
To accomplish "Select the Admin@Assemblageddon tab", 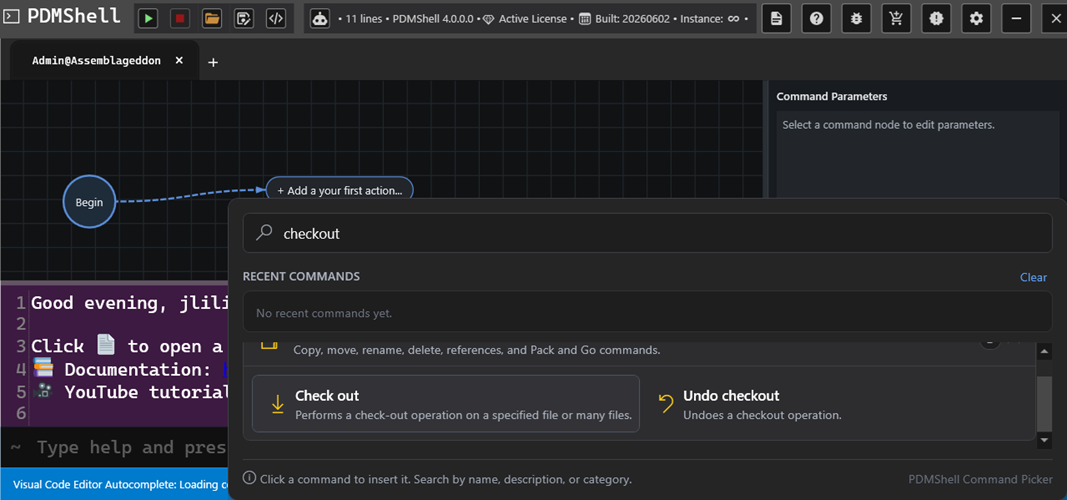I will pos(97,61).
